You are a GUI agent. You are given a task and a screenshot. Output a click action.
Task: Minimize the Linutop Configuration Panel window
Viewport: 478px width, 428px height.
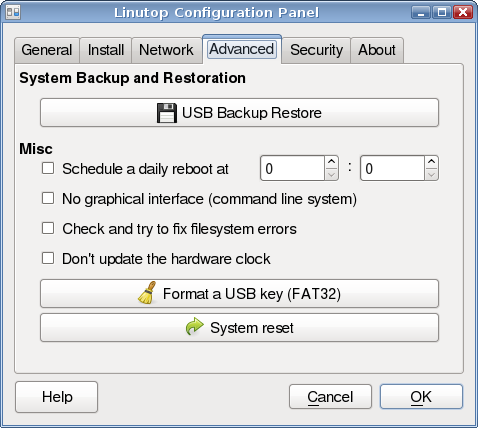click(x=421, y=13)
